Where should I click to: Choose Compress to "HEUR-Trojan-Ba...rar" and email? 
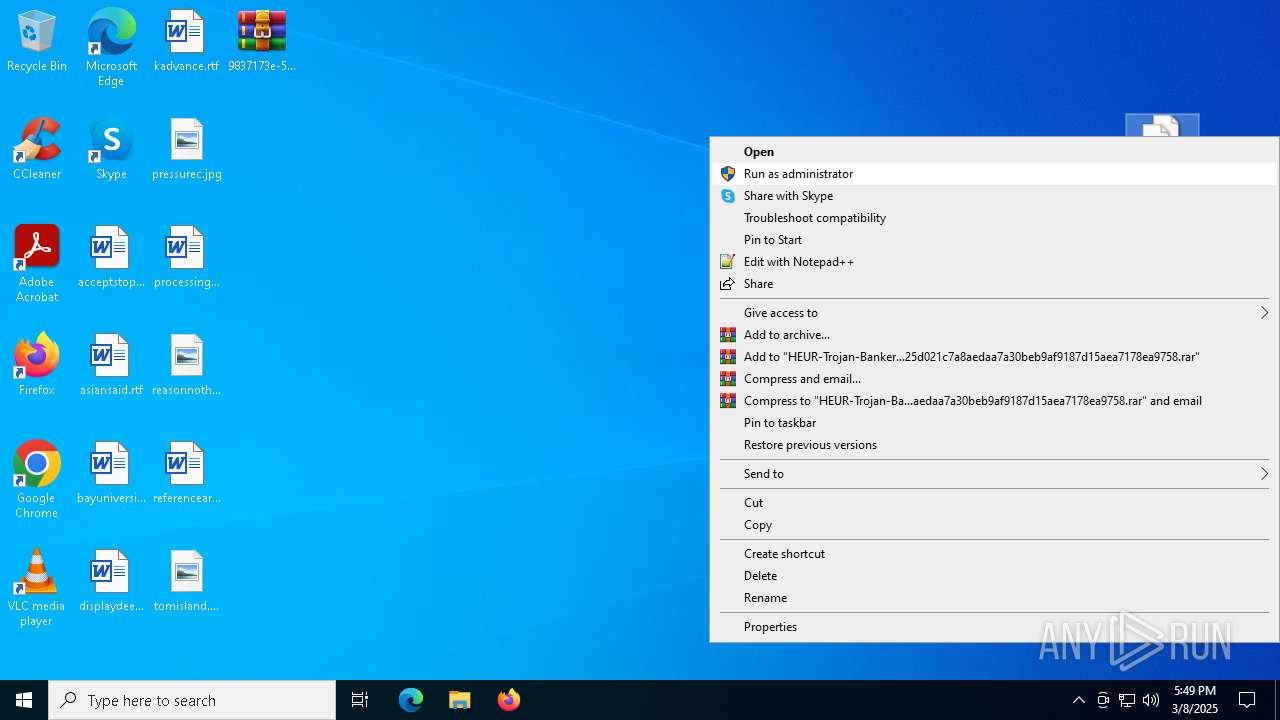tap(994, 401)
